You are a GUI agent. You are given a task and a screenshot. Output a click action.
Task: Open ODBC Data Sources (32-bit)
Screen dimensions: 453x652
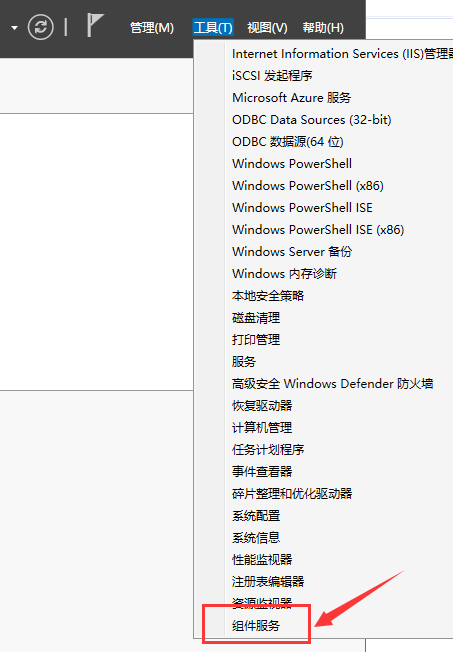tap(312, 120)
